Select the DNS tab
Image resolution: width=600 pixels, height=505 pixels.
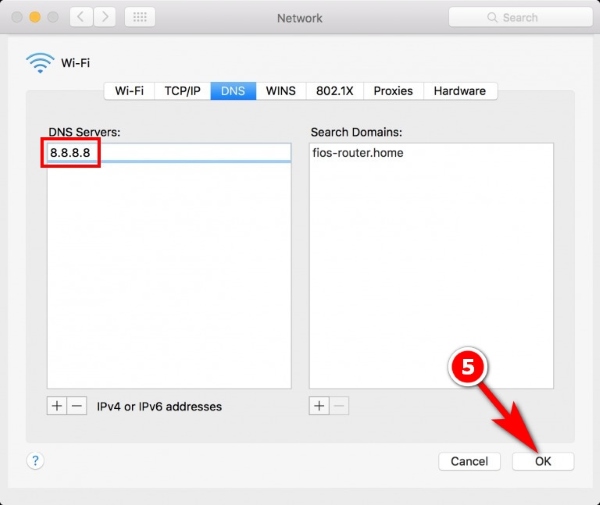click(x=233, y=91)
